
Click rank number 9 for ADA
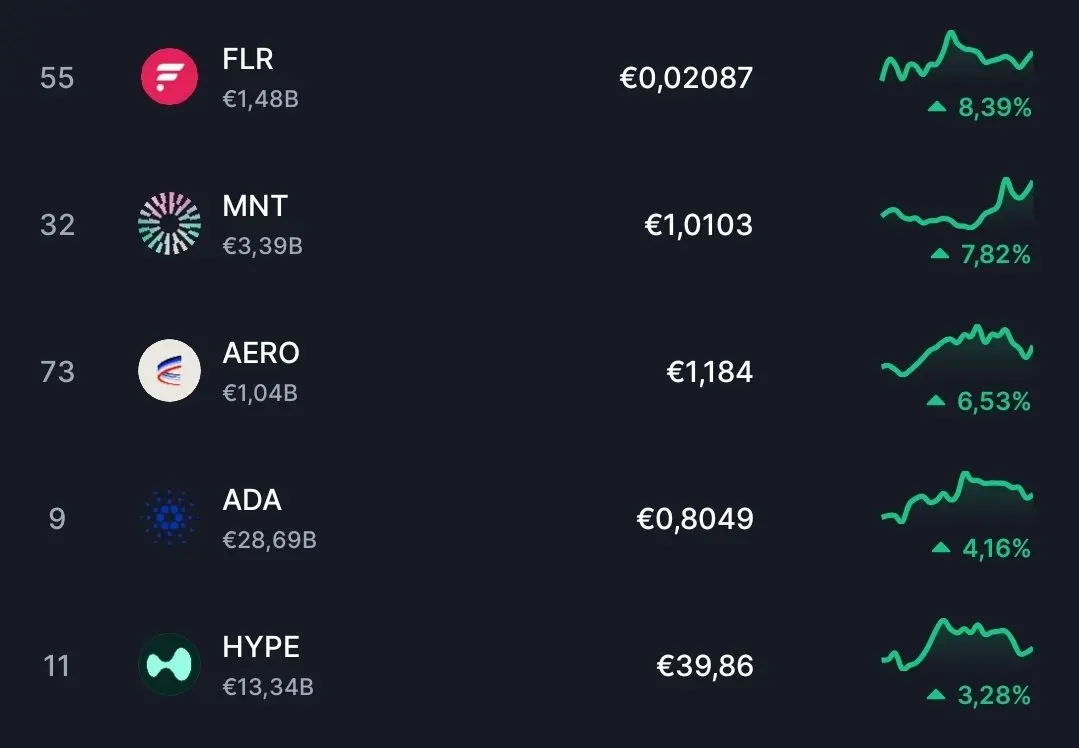coord(57,518)
